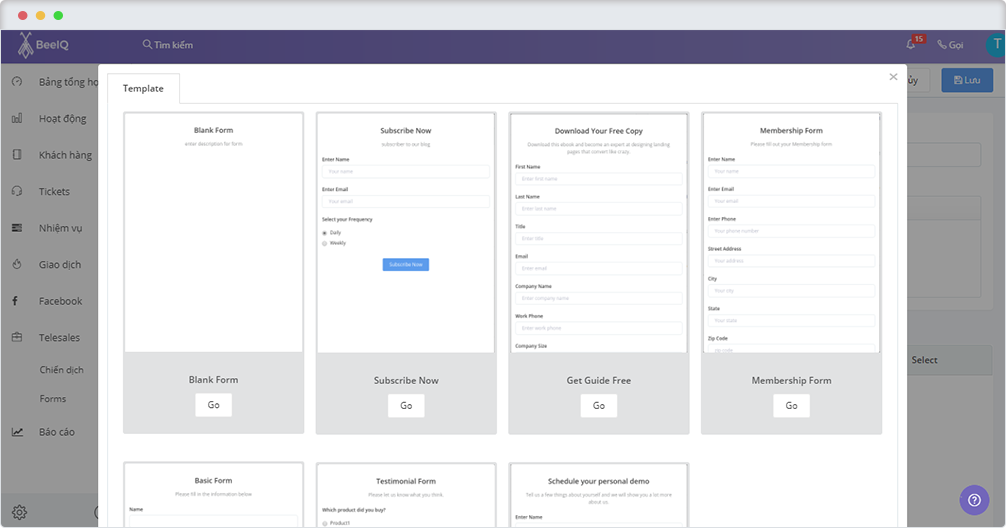Click the settings gear icon in sidebar
1006x528 pixels.
[19, 512]
